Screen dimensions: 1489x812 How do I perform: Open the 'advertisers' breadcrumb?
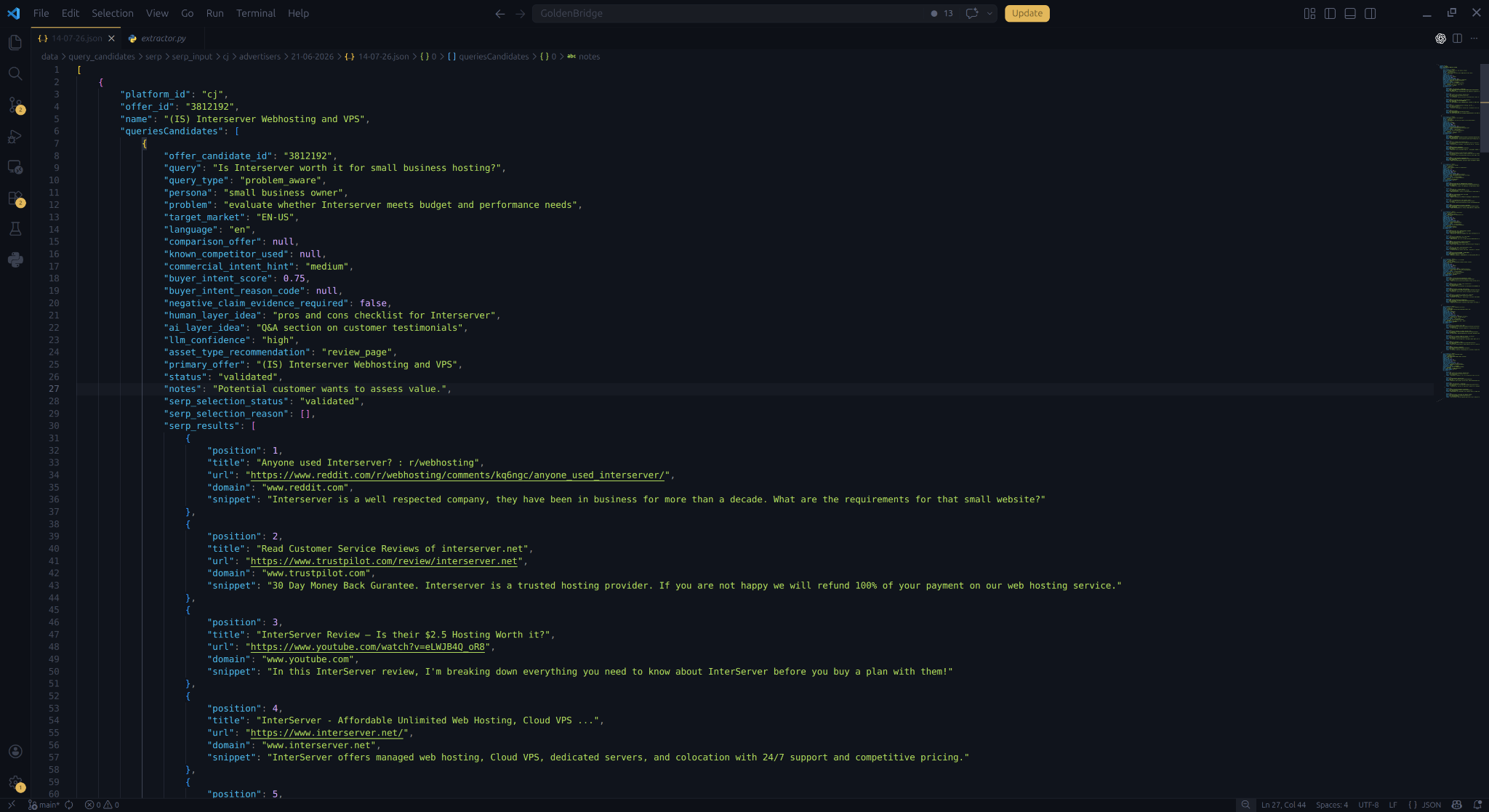tap(260, 57)
